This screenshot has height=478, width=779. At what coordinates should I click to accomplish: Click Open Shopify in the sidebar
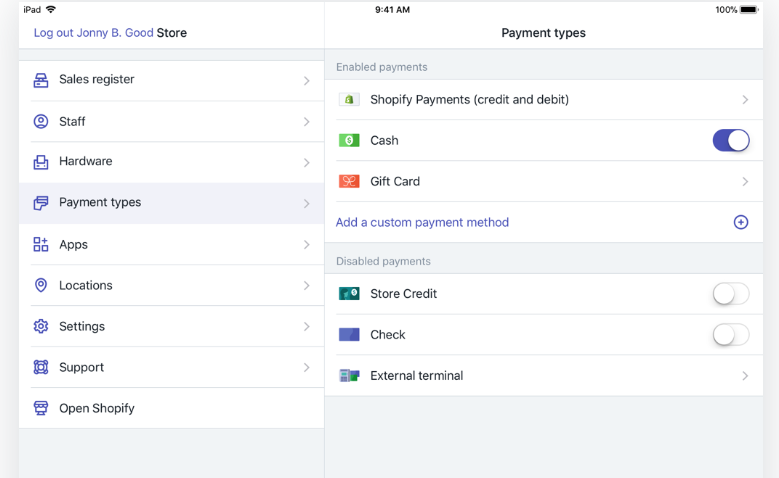coord(171,408)
